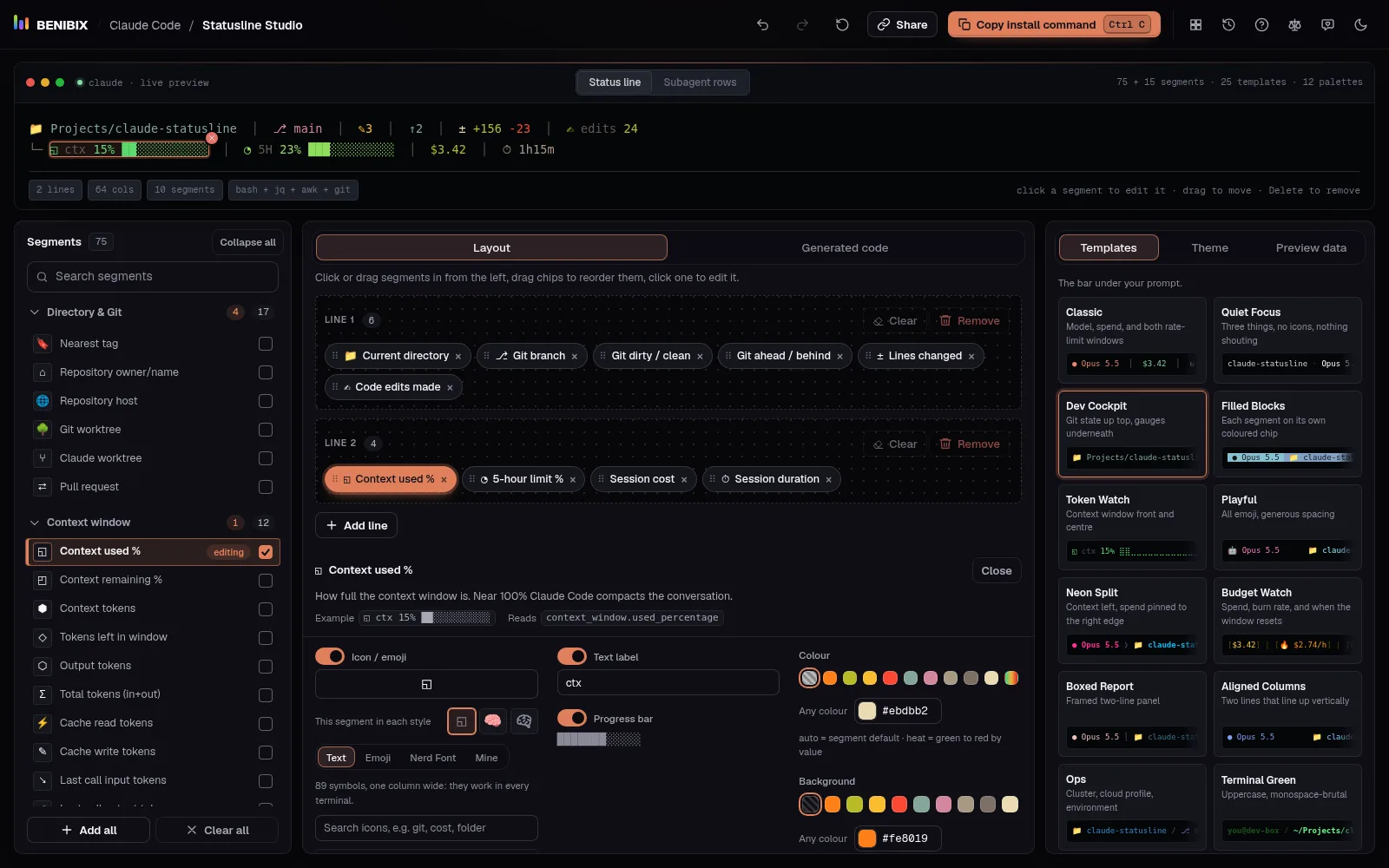Switch to the Subagent rows tab
The width and height of the screenshot is (1389, 868).
700,82
